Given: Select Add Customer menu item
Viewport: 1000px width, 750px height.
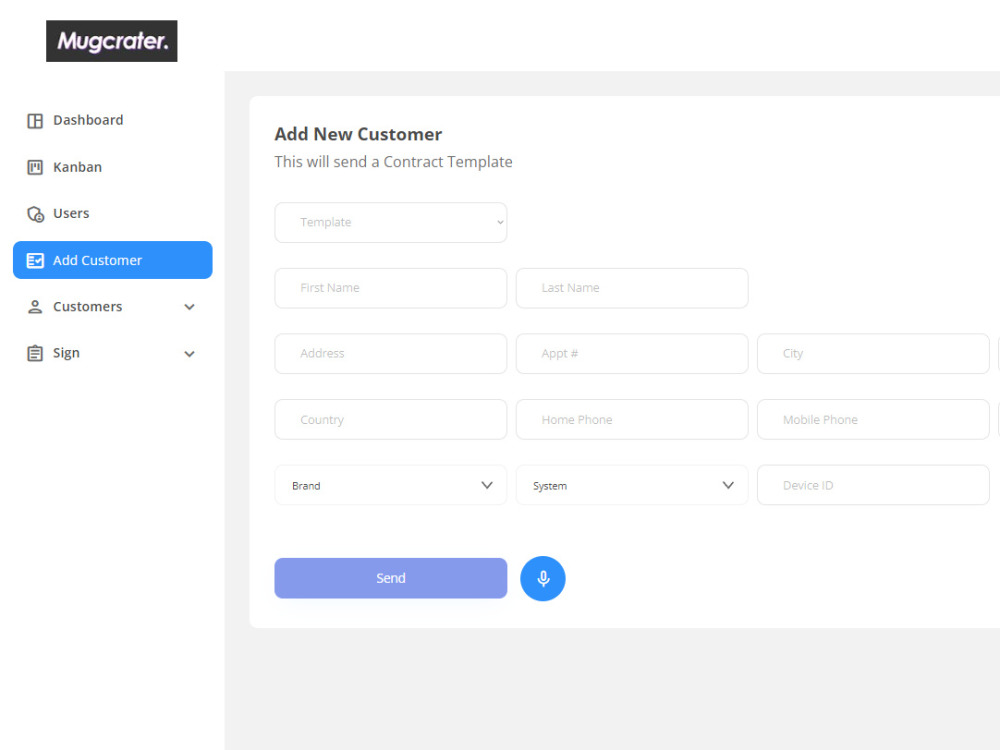Looking at the screenshot, I should click(112, 260).
